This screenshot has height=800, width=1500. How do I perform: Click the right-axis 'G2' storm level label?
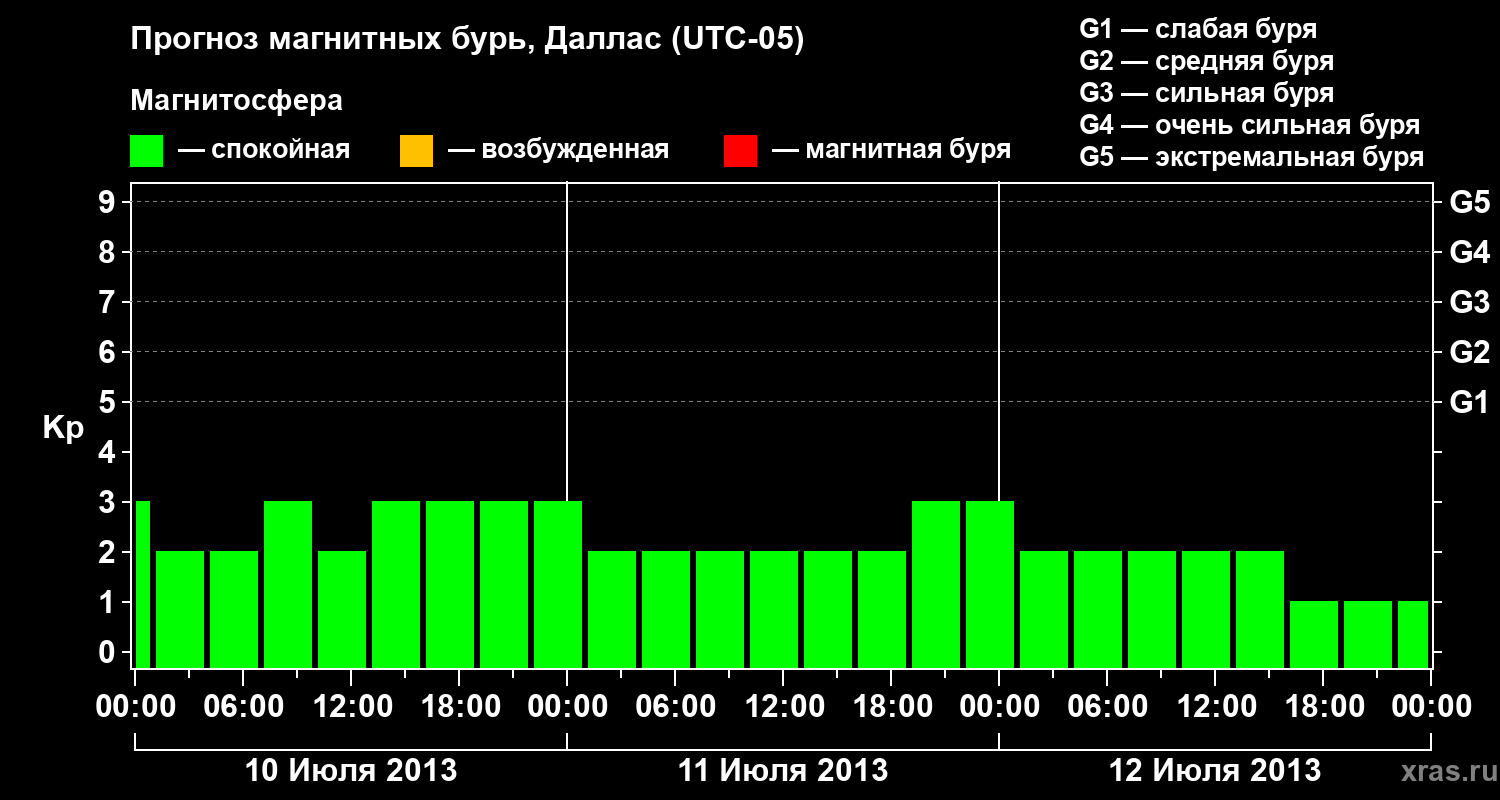click(x=1470, y=352)
